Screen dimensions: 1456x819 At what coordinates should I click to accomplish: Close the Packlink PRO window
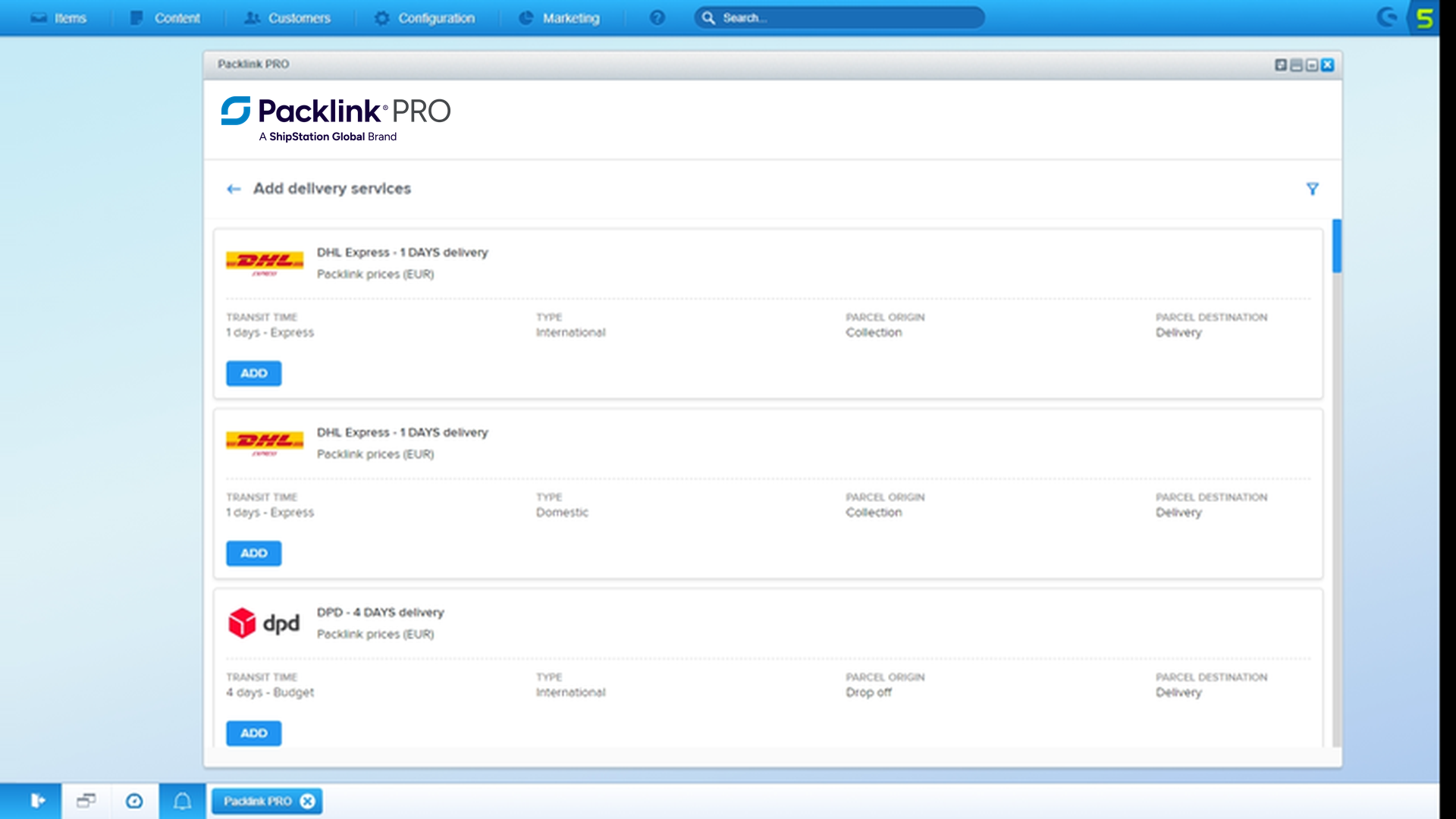[1328, 65]
